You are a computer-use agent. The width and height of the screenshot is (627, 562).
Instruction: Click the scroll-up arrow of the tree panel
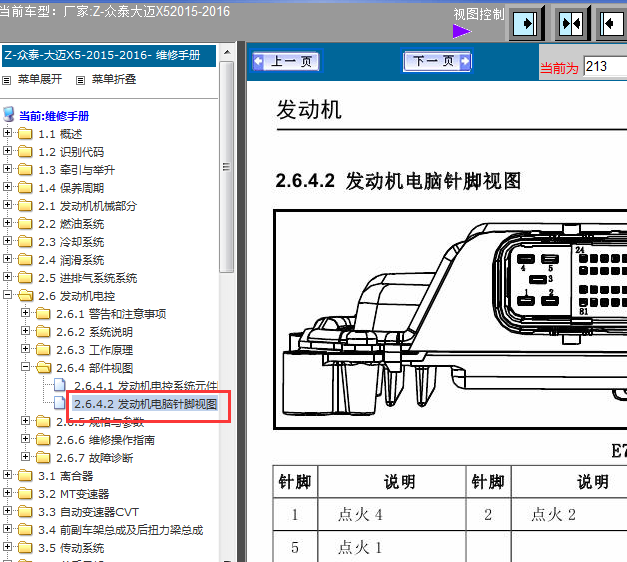pyautogui.click(x=227, y=52)
